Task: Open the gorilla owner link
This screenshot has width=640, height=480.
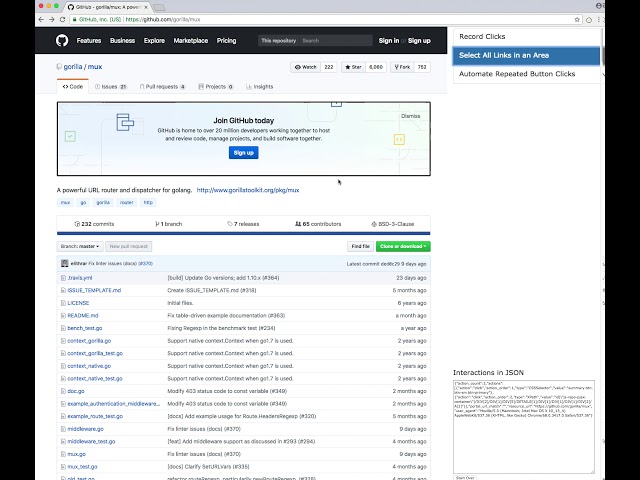Action: click(73, 67)
